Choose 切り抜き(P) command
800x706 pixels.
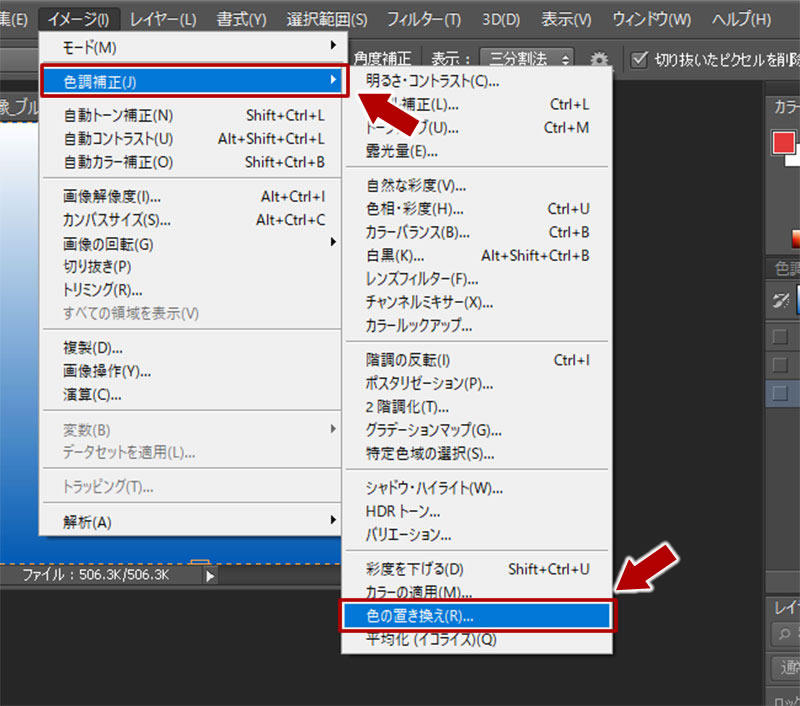[x=193, y=266]
